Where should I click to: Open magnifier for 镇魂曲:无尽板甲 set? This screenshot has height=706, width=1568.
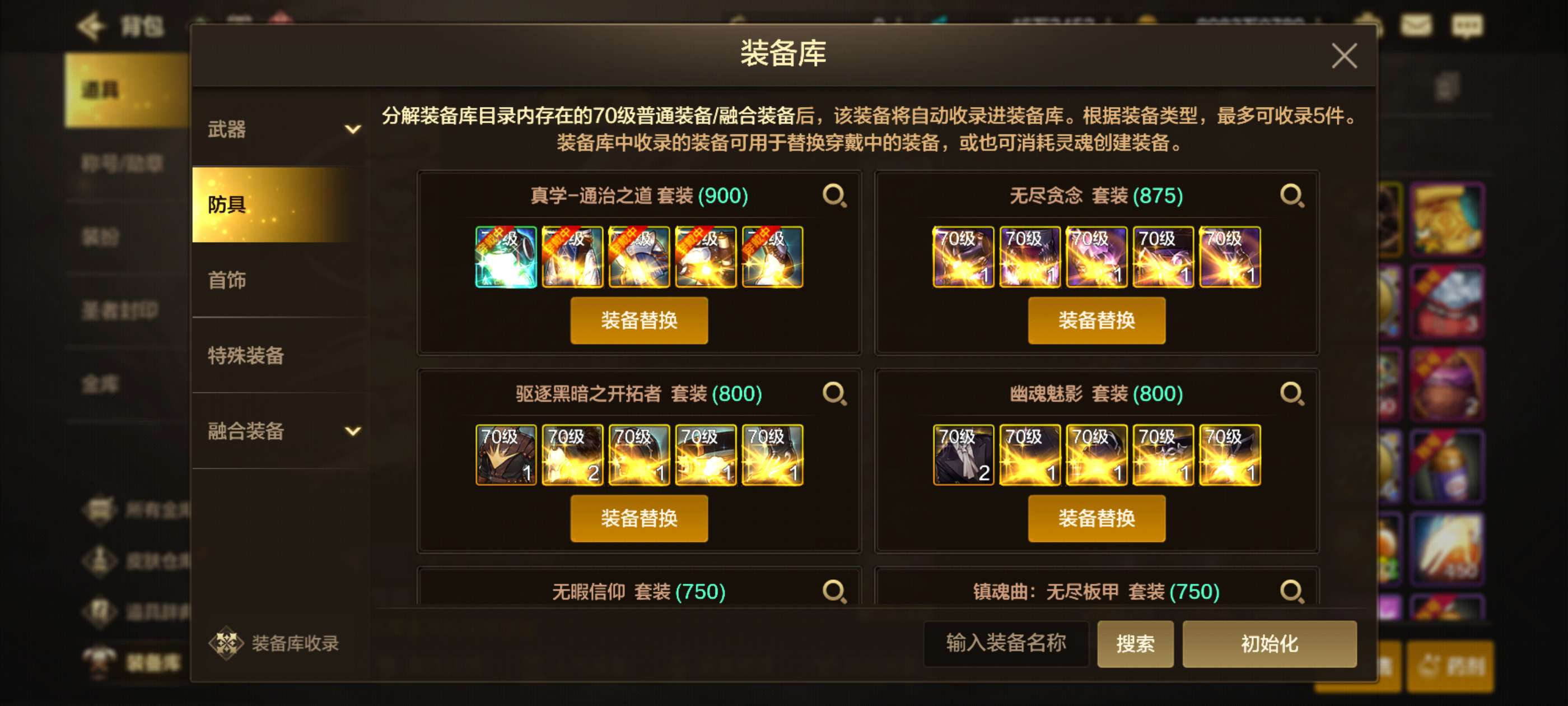click(x=1292, y=591)
